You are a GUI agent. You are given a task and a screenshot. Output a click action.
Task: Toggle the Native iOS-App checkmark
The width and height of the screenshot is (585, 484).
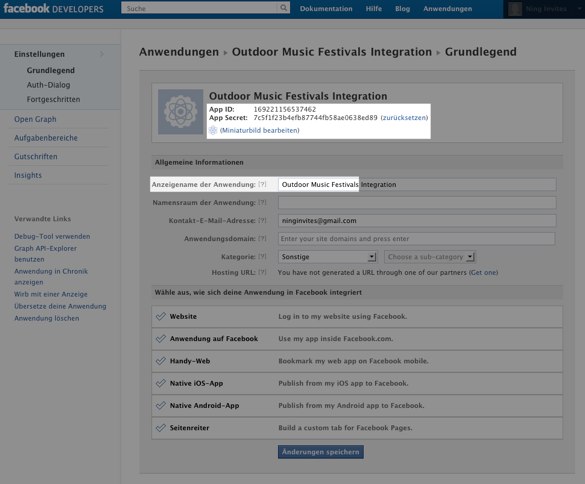161,383
